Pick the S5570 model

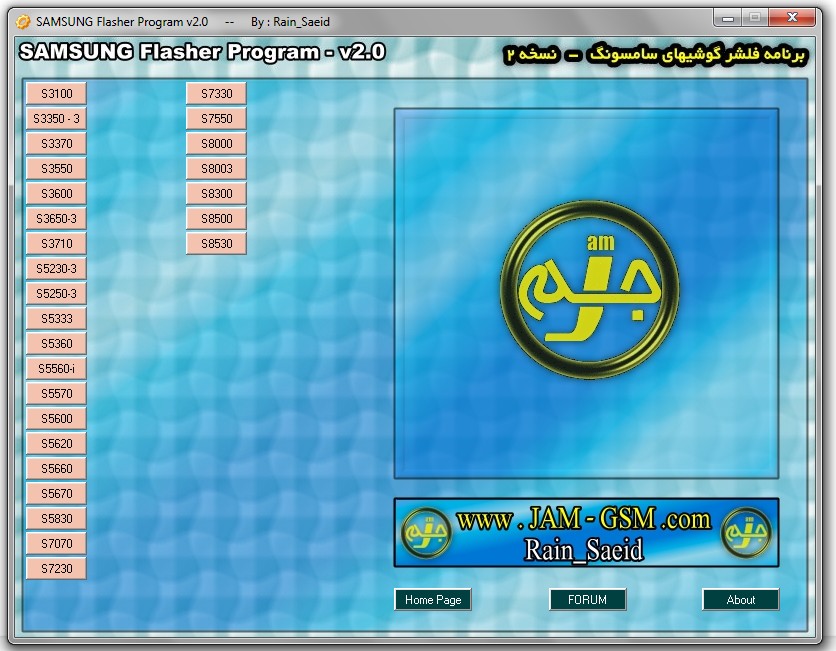(57, 394)
